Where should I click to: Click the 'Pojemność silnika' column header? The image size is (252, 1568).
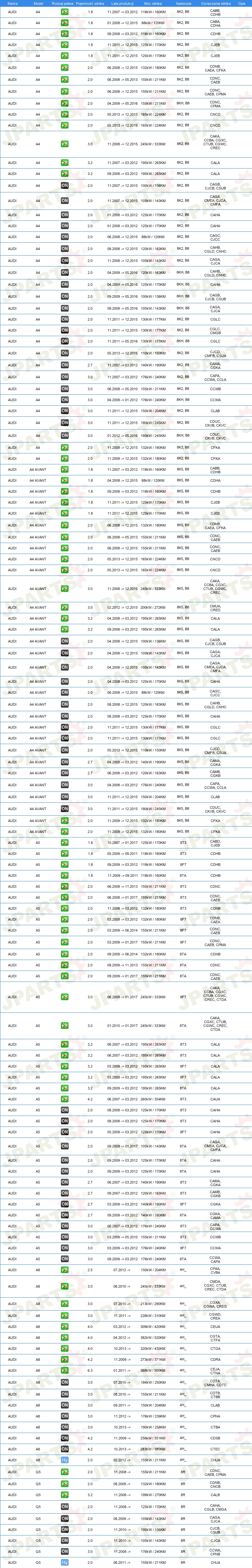click(x=90, y=3)
